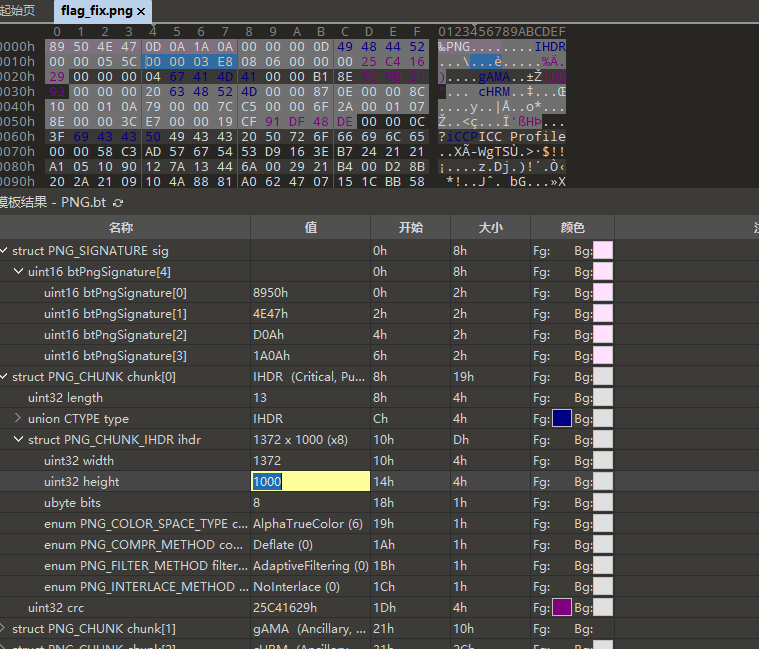Viewport: 759px width, 649px height.
Task: Collapse the struct PNG_SIGNATURE sig node
Action: pyautogui.click(x=5, y=251)
